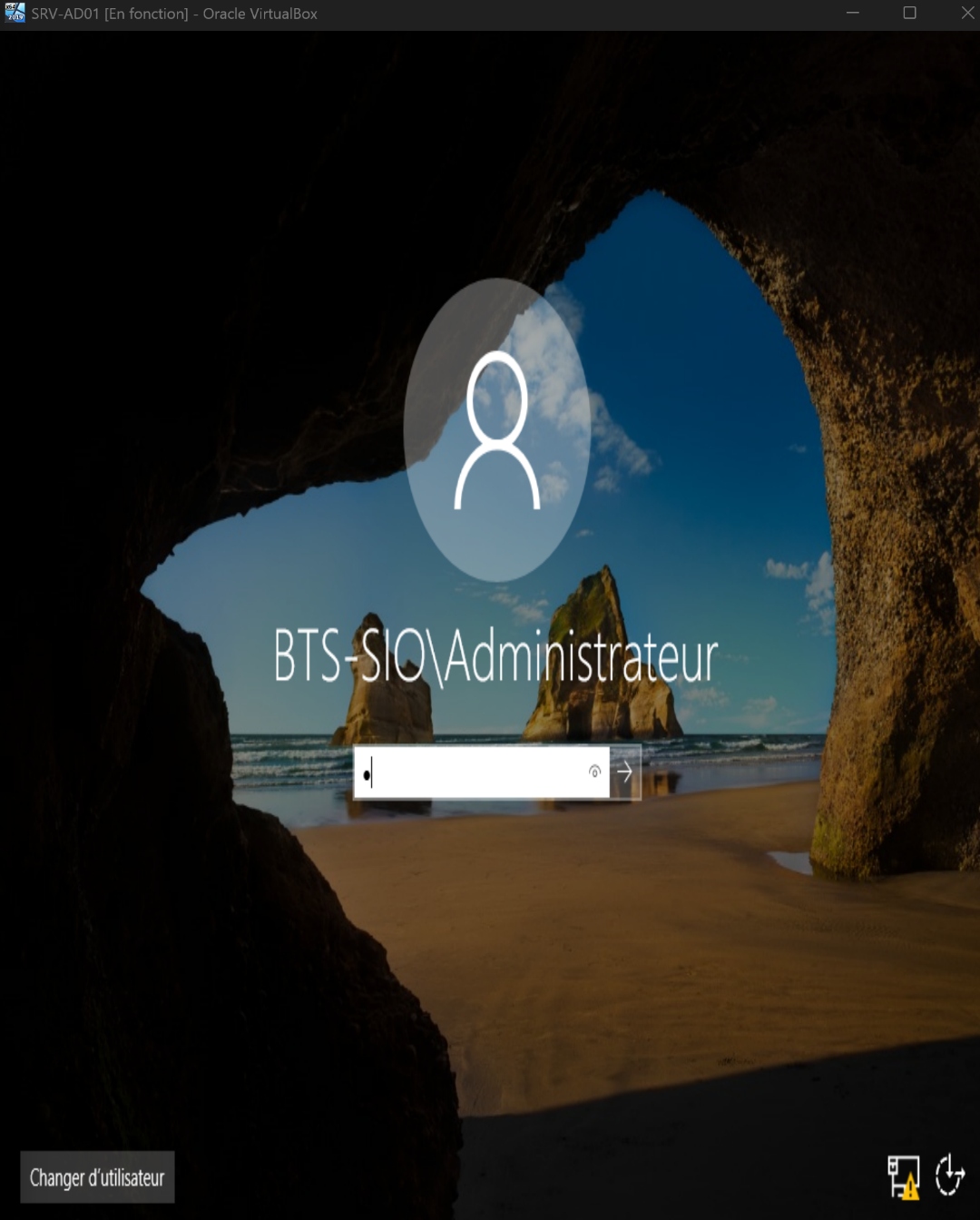Submit password with the arrow button

tap(625, 772)
